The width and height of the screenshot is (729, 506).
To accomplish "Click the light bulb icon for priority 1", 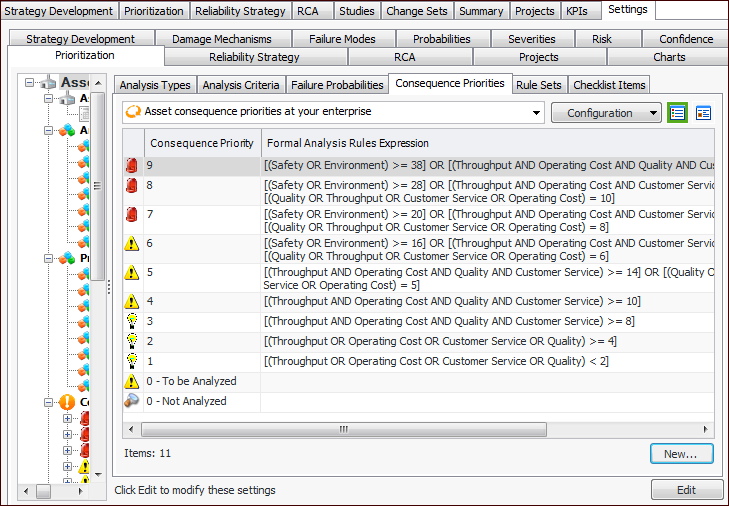I will [x=132, y=361].
